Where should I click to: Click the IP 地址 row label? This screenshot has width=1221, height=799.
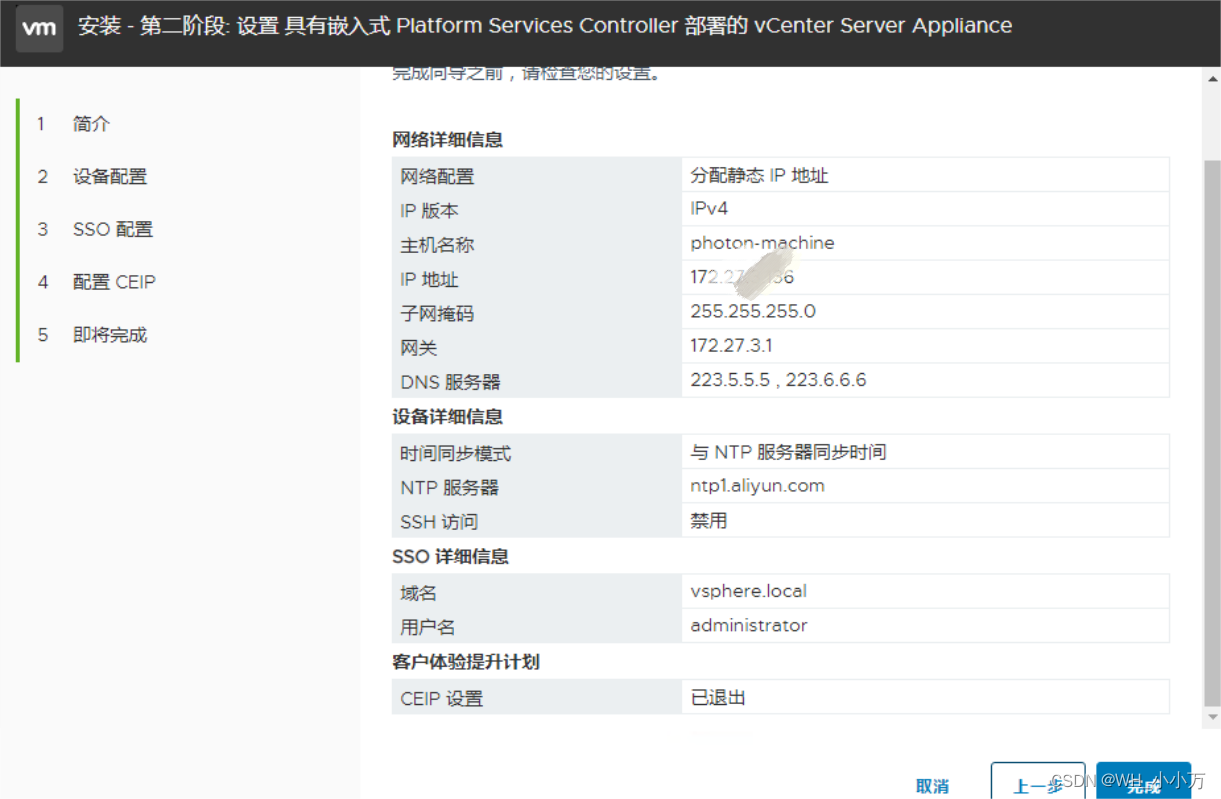(429, 280)
